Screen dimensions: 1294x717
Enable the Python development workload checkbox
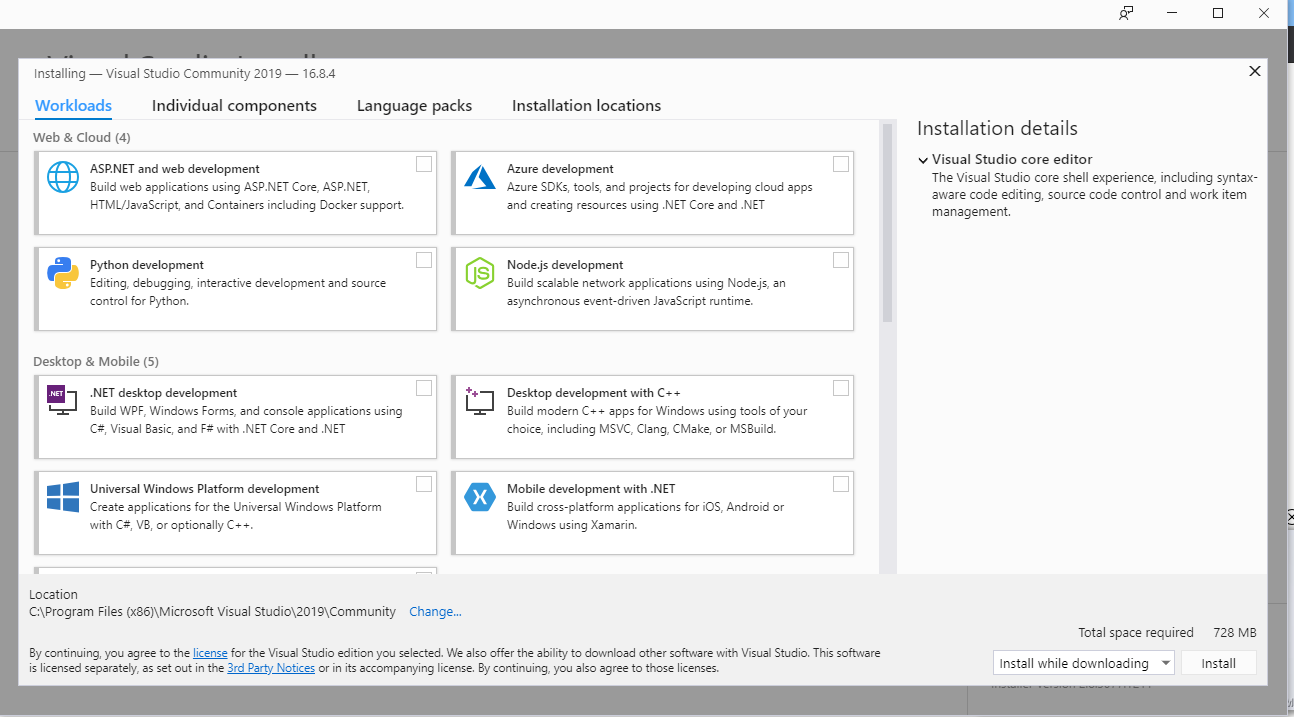click(x=424, y=260)
